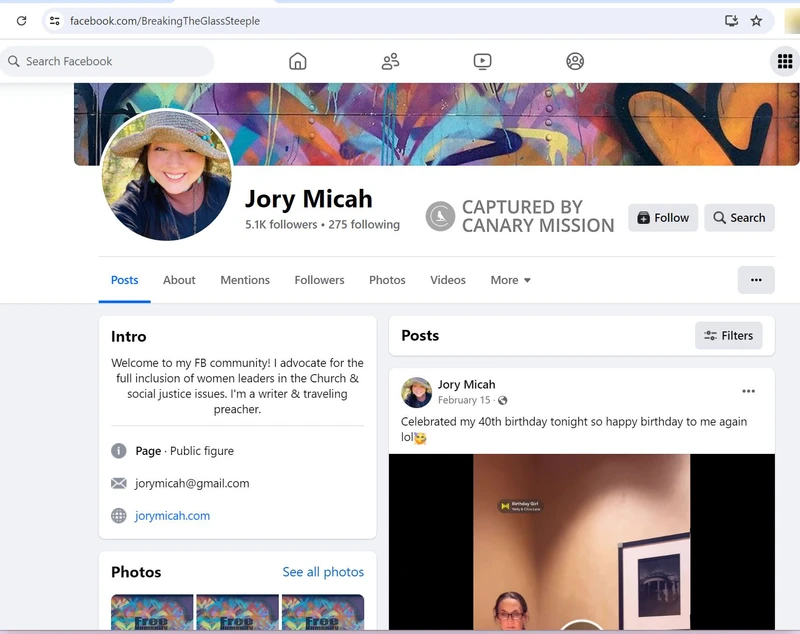Image resolution: width=800 pixels, height=634 pixels.
Task: Click the 5.1K followers link
Action: 281,224
